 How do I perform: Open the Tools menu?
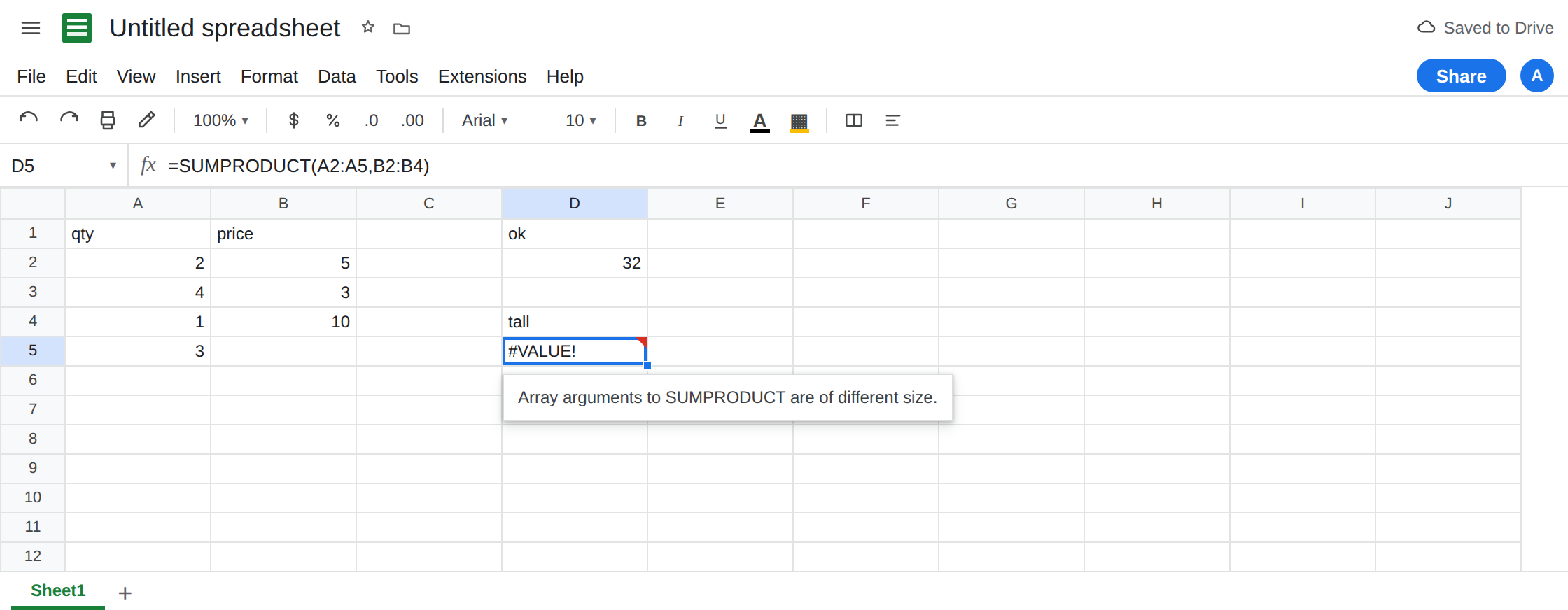coord(397,76)
